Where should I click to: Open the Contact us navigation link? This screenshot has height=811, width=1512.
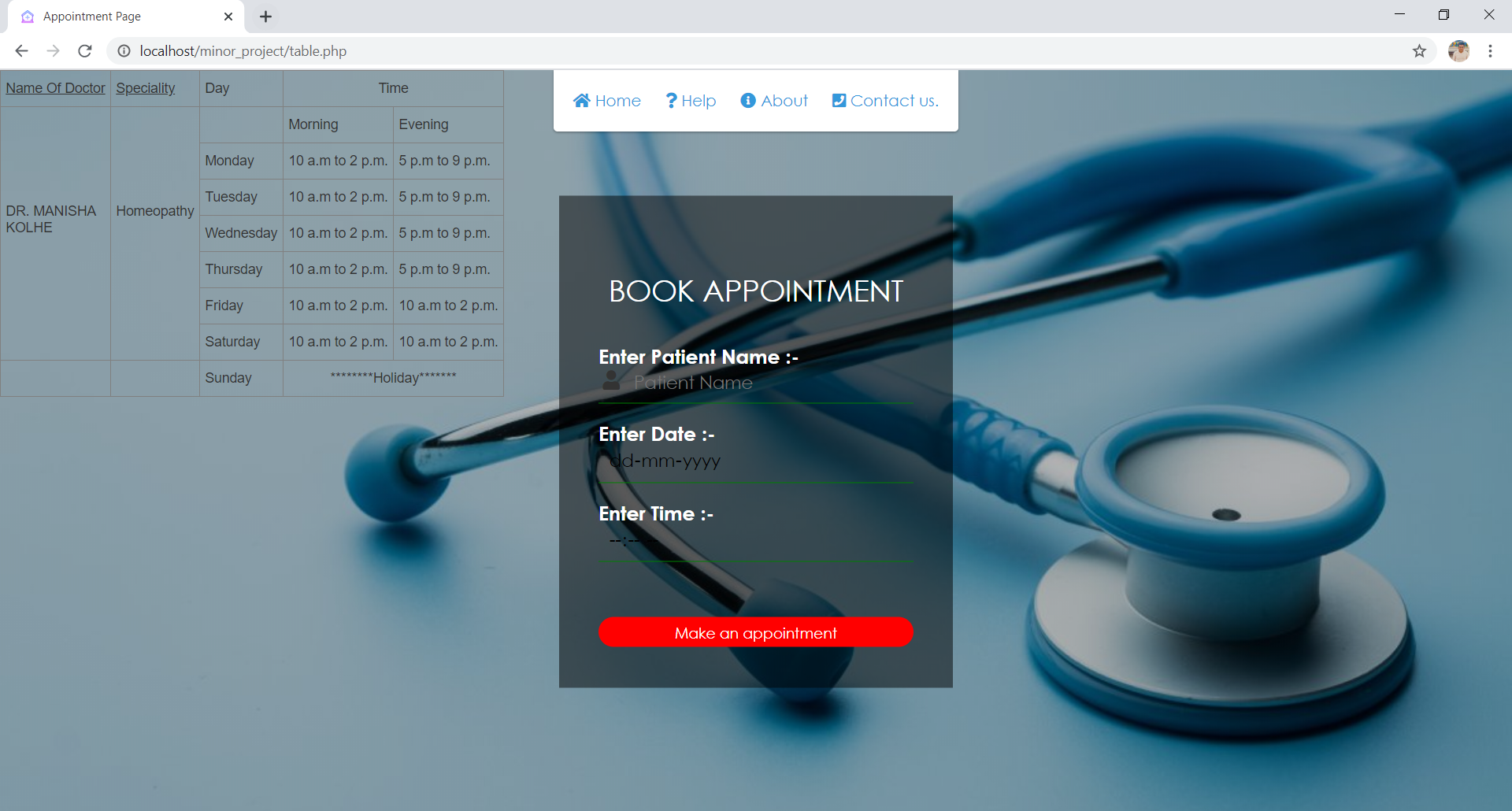click(885, 101)
